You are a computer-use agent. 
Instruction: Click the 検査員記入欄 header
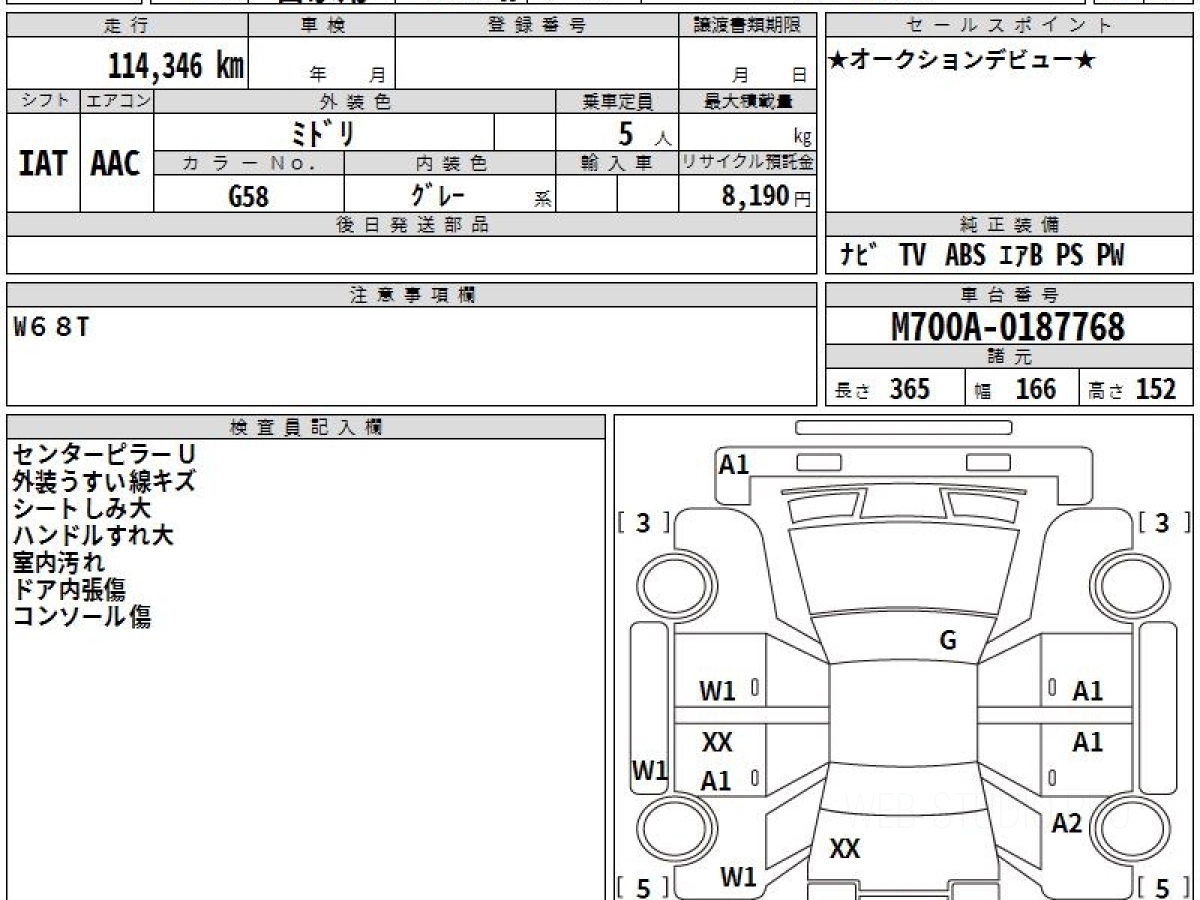click(x=306, y=426)
